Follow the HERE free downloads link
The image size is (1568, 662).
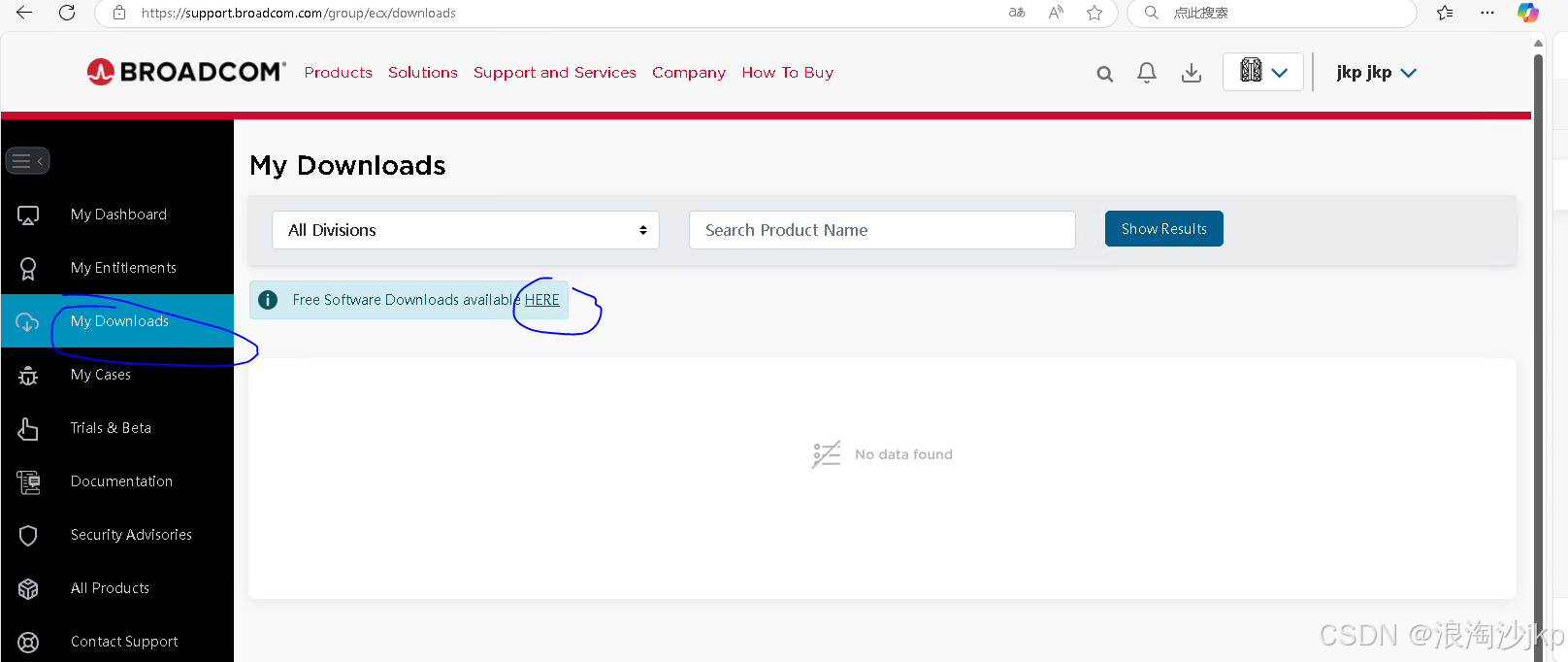542,300
